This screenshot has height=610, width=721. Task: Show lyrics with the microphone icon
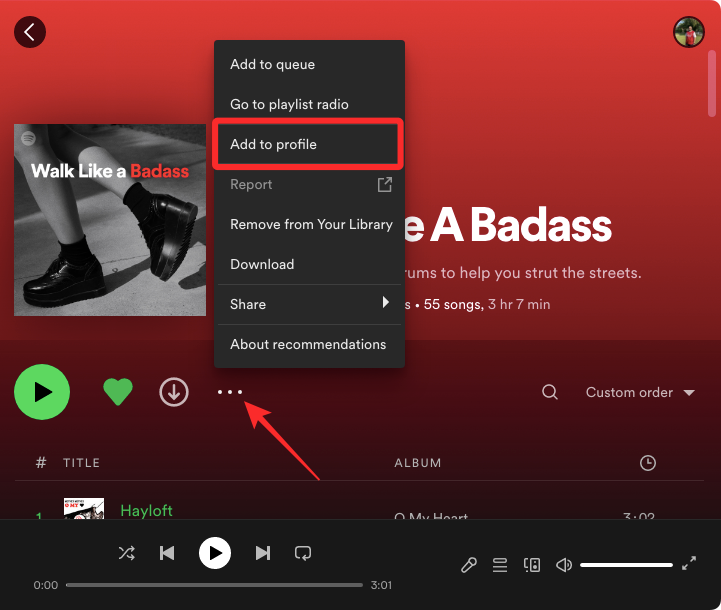pyautogui.click(x=469, y=565)
